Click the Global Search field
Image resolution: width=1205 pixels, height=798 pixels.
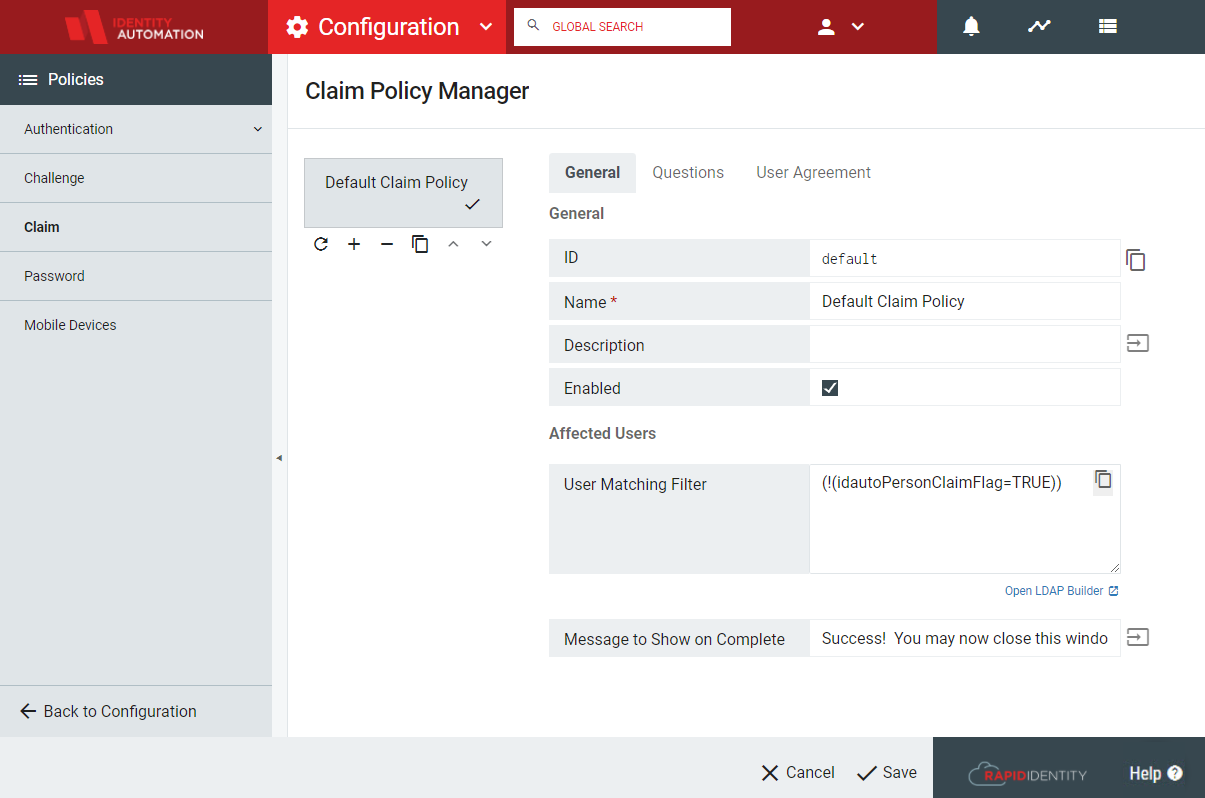[x=622, y=27]
